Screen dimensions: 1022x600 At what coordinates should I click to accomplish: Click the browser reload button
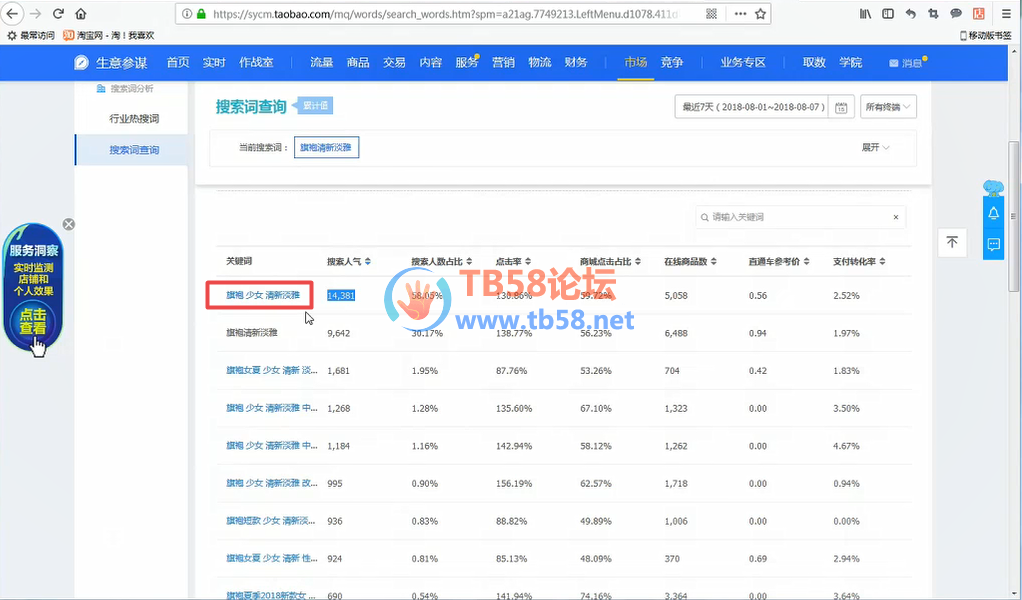[x=58, y=14]
